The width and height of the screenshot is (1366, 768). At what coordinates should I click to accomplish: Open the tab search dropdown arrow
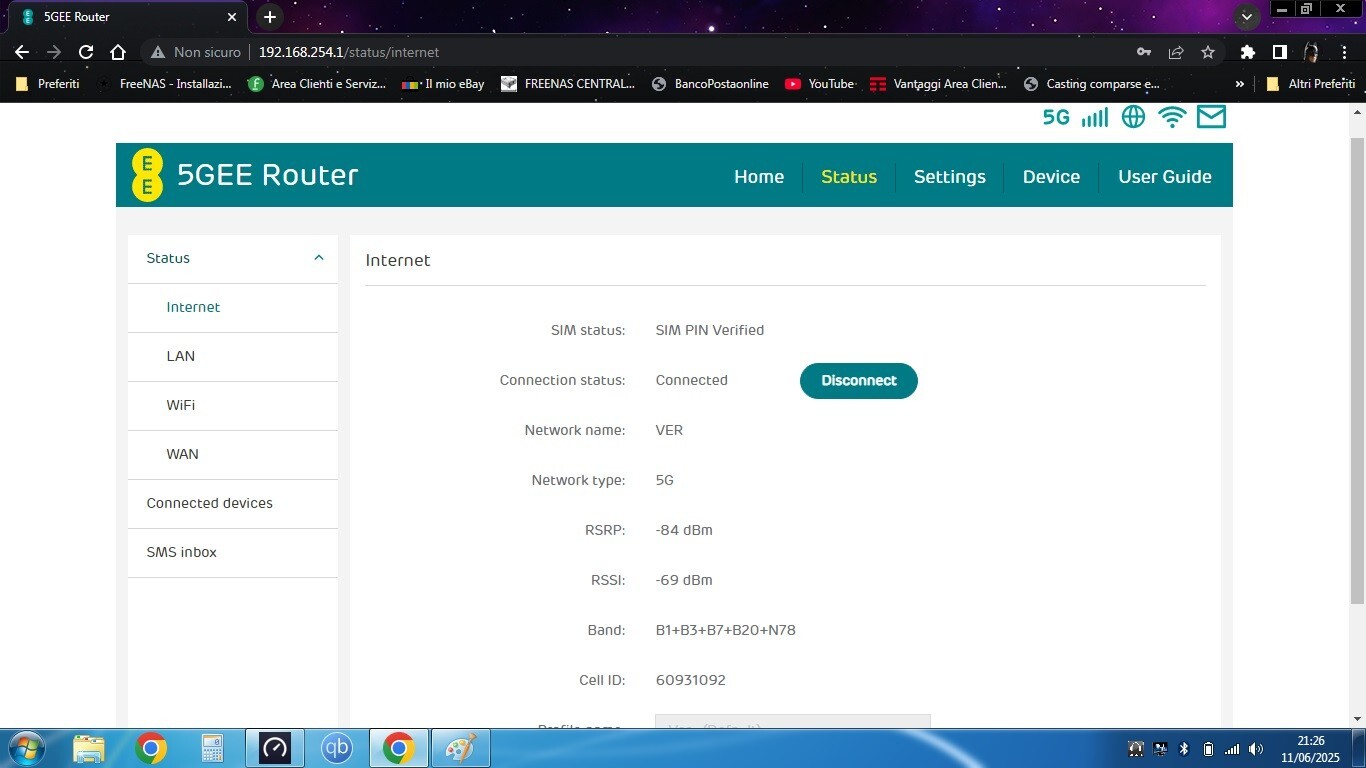click(x=1247, y=17)
